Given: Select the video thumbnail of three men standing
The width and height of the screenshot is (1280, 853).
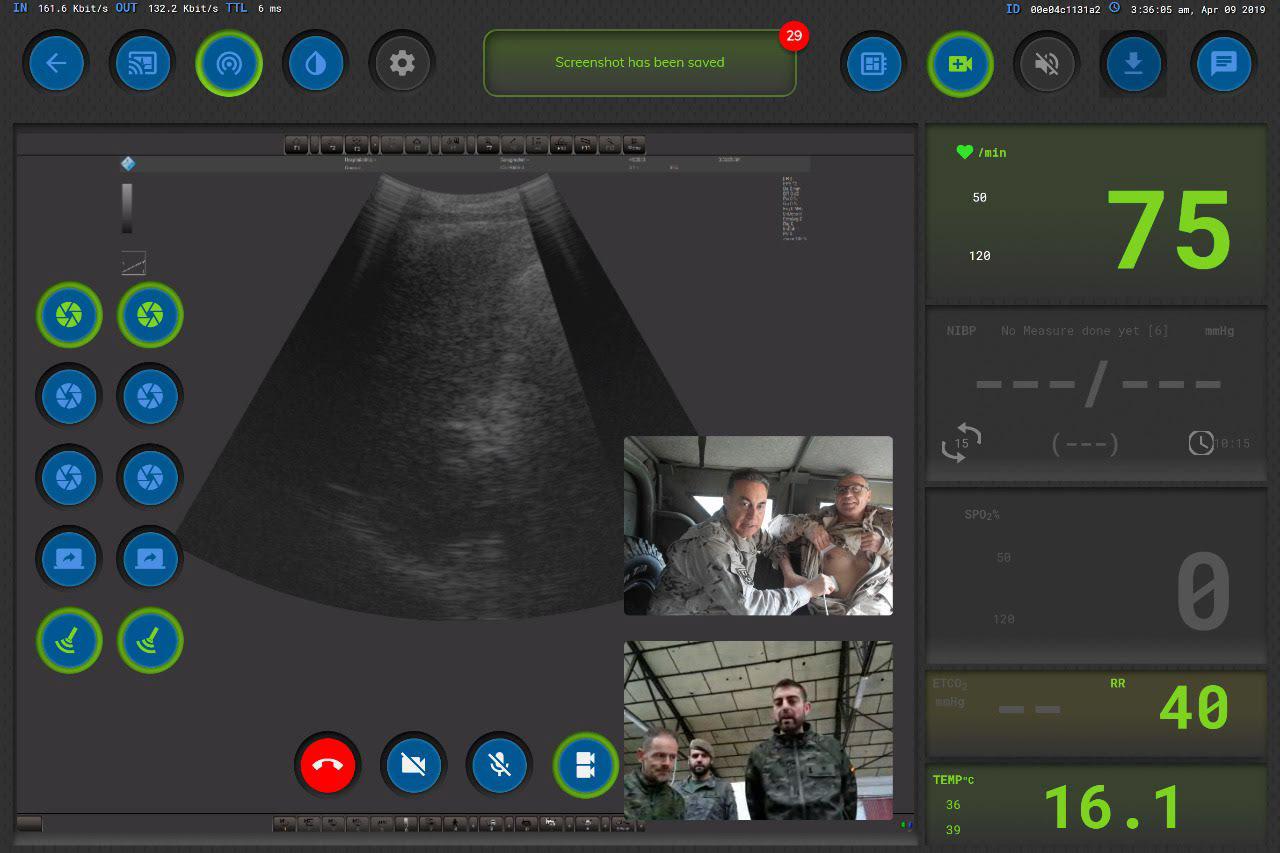Looking at the screenshot, I should (x=758, y=731).
